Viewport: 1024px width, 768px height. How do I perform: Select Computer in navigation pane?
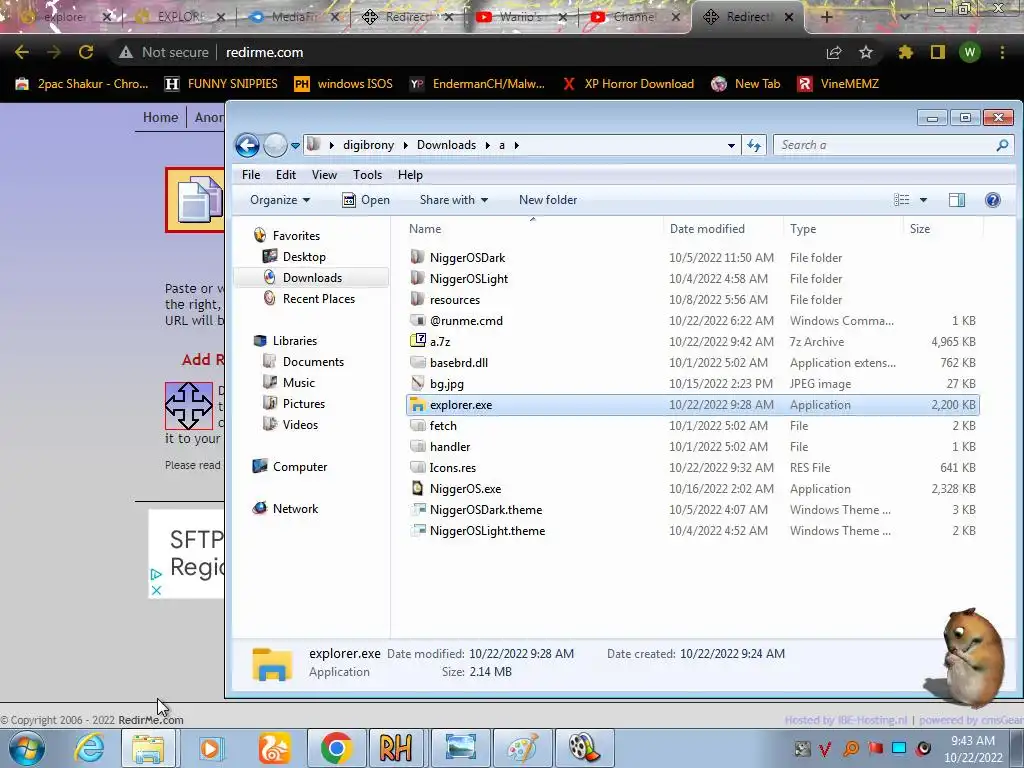coord(300,466)
